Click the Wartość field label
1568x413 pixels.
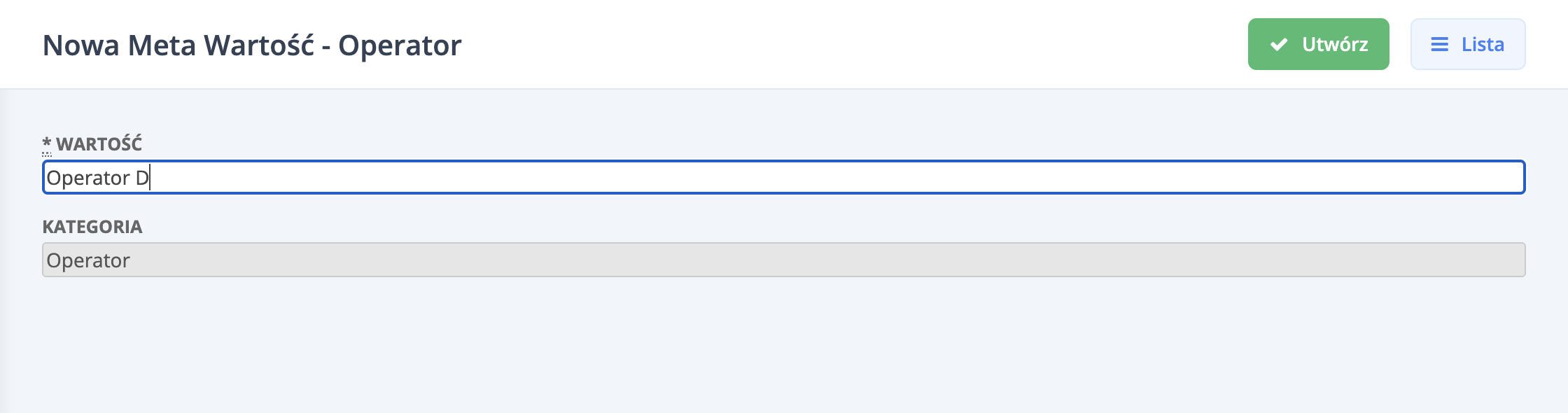pyautogui.click(x=99, y=144)
